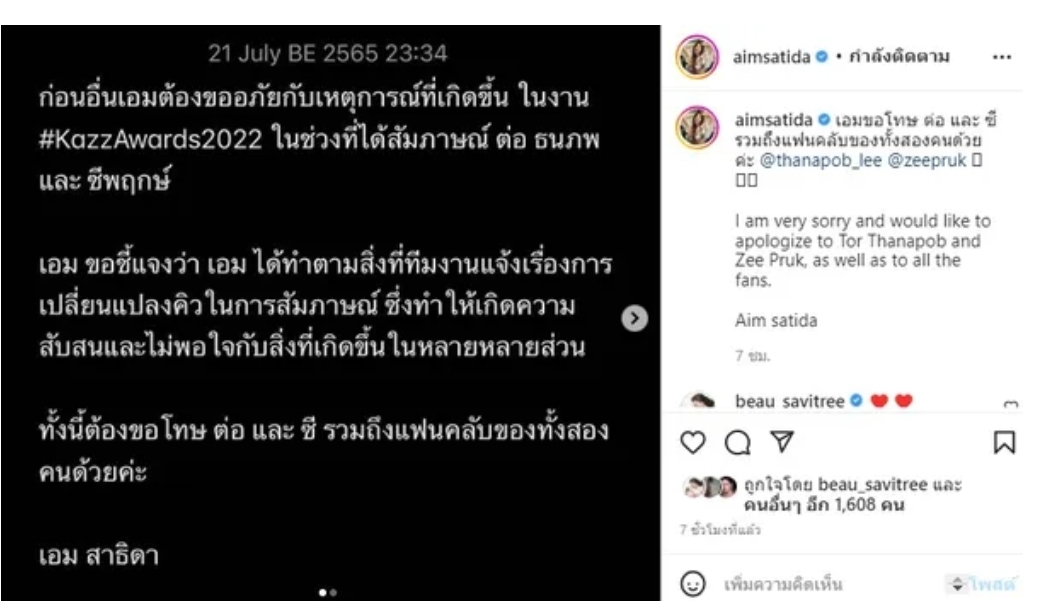Open the @thanapob_lee mention link

click(821, 161)
